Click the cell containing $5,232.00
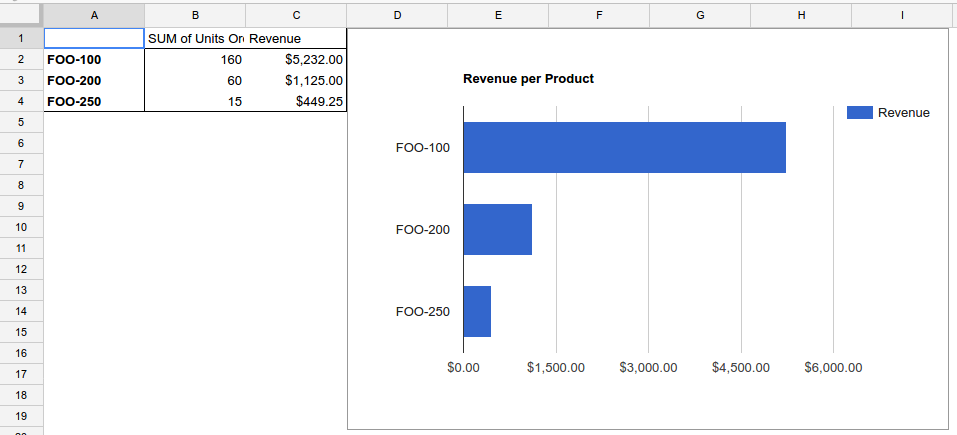 point(296,59)
